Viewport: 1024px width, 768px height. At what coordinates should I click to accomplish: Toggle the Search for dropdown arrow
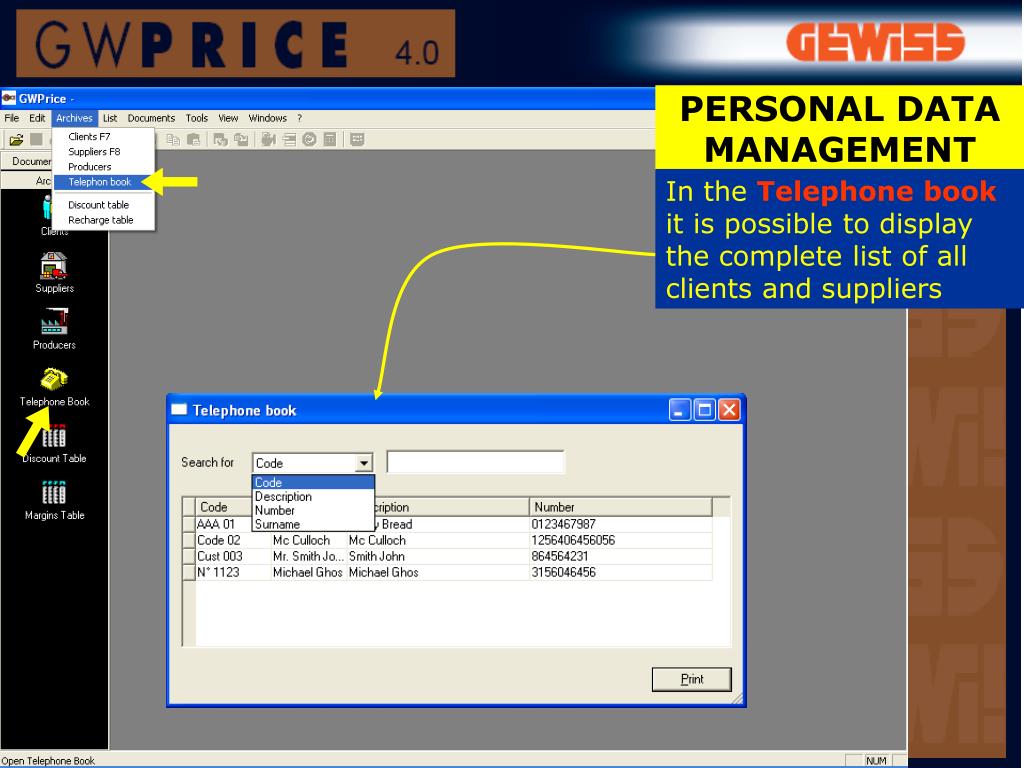(364, 463)
